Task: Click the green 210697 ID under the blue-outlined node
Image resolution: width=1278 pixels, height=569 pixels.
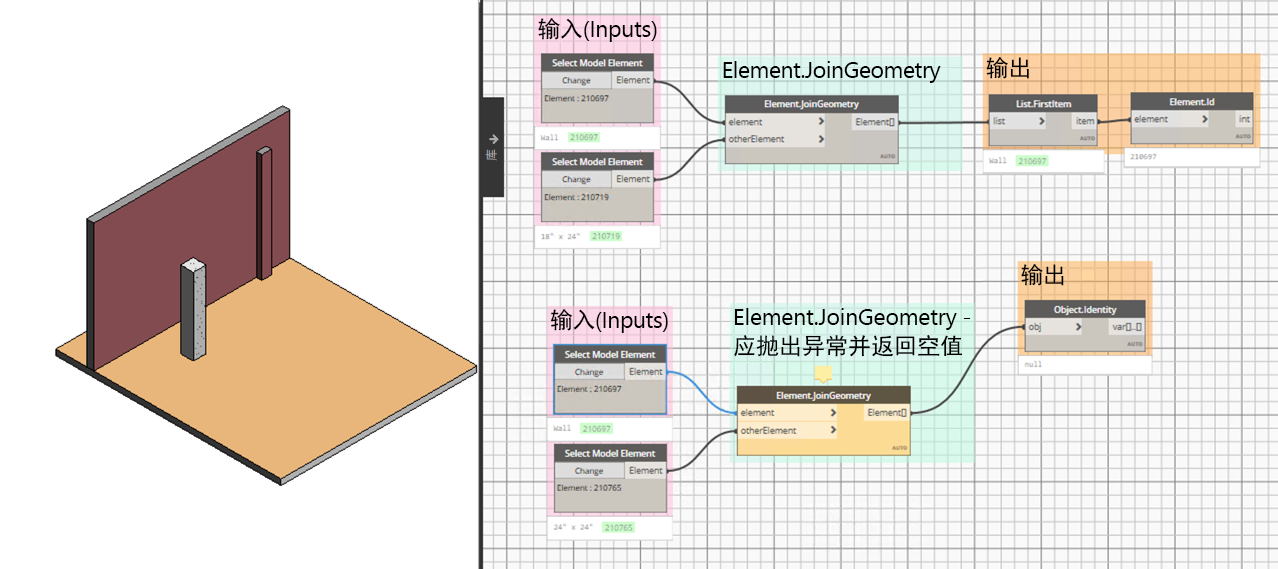Action: [597, 428]
